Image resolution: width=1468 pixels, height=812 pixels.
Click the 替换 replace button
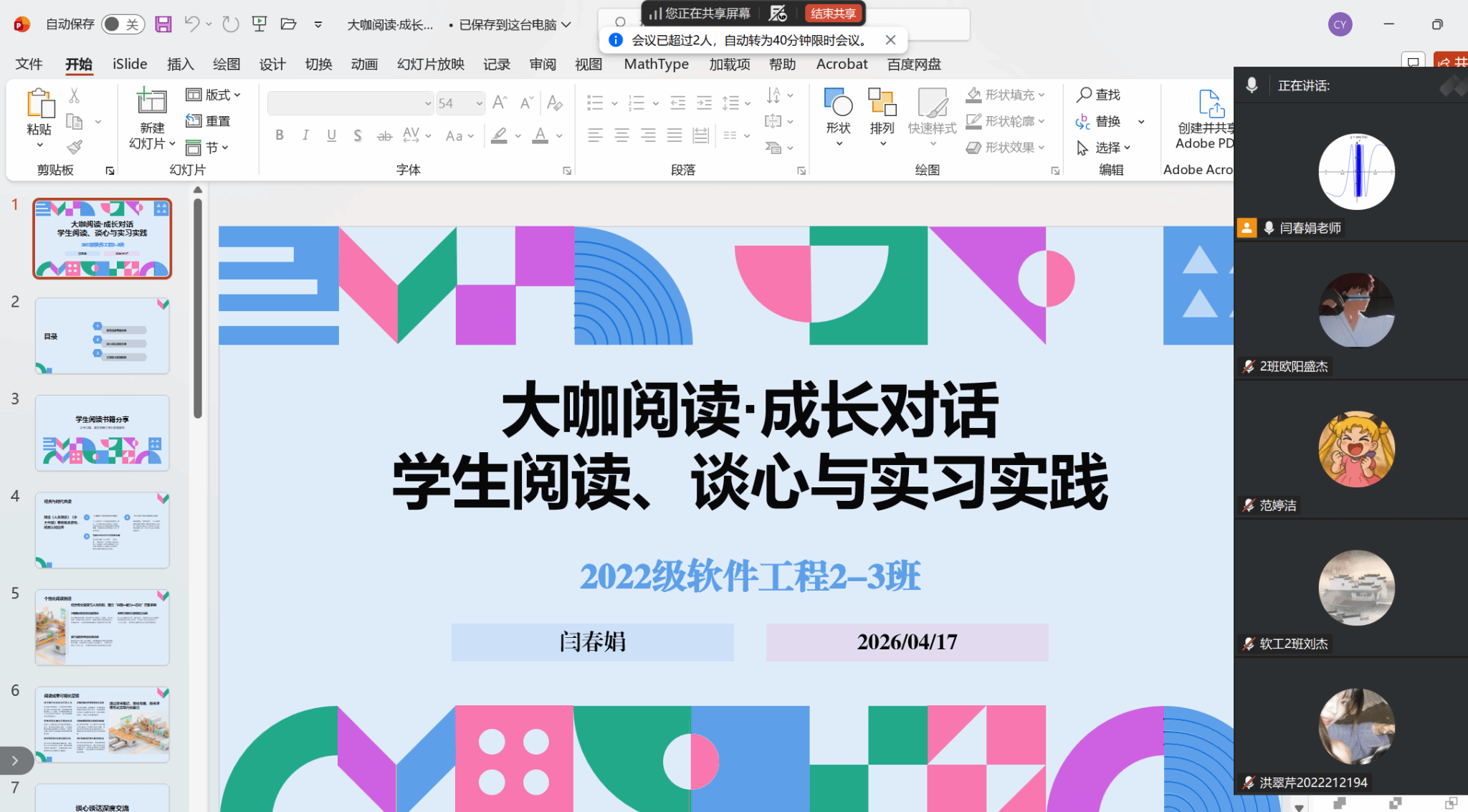tap(1098, 121)
